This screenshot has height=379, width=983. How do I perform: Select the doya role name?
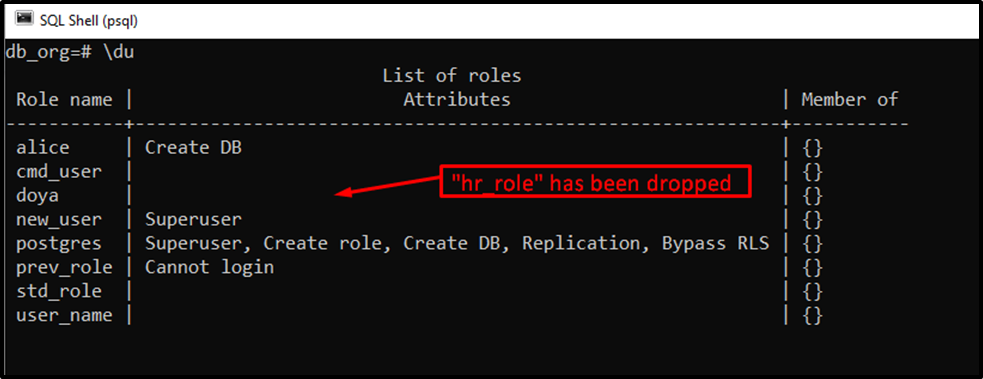(38, 195)
